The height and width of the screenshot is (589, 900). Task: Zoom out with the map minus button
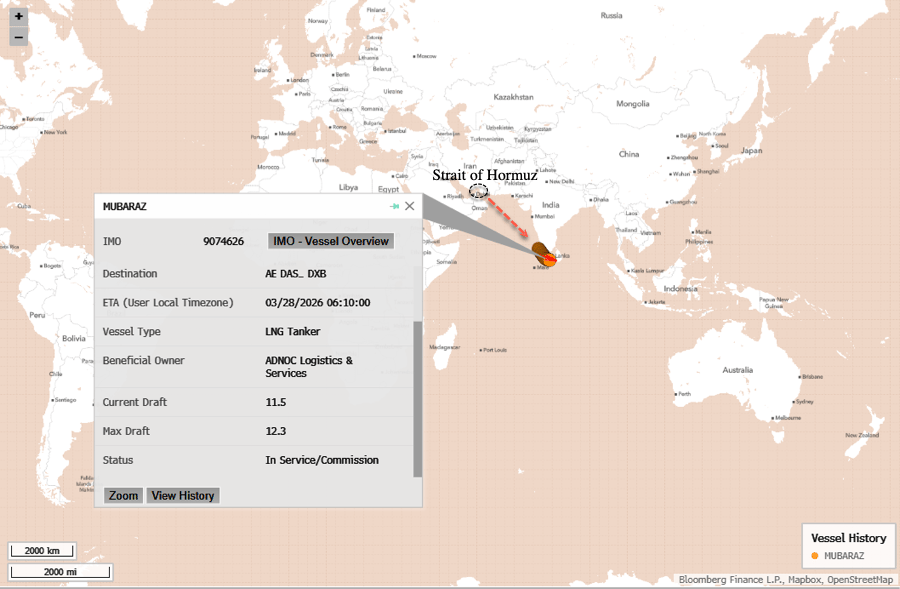tap(18, 37)
